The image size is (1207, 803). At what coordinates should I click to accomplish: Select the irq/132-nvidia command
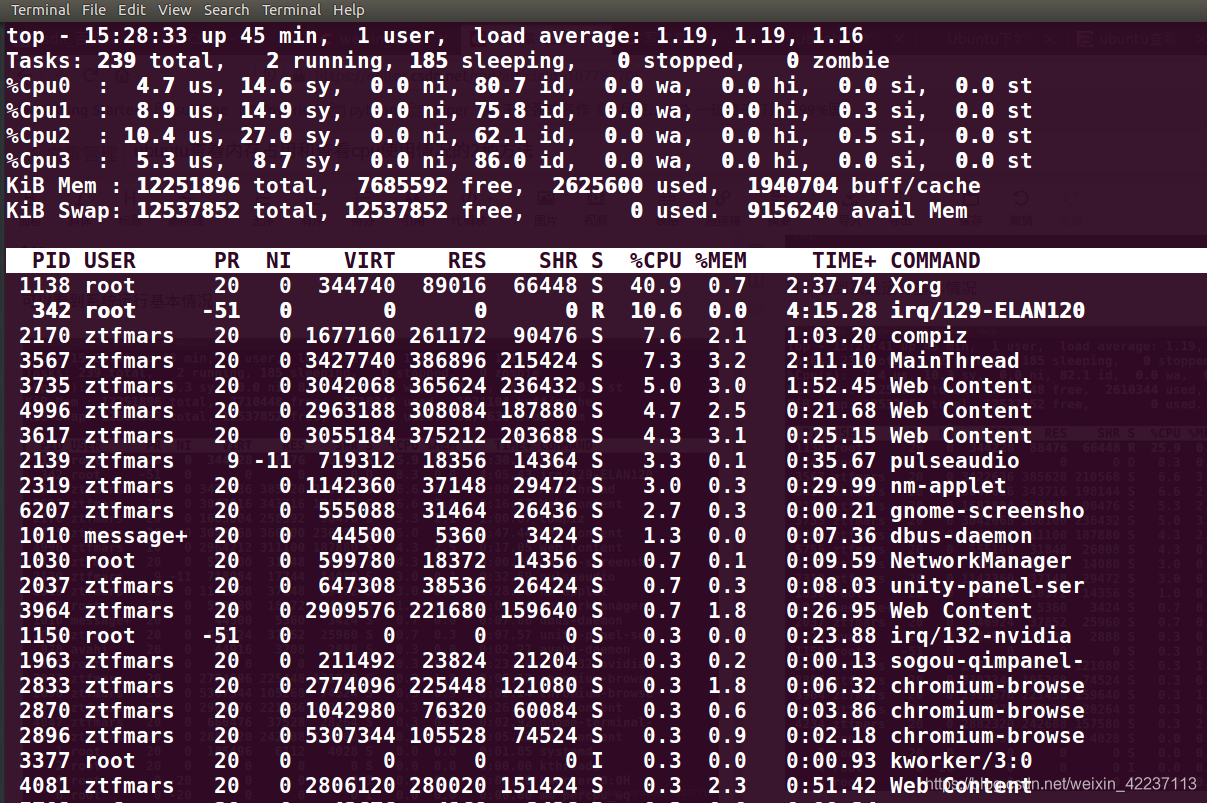(x=980, y=636)
